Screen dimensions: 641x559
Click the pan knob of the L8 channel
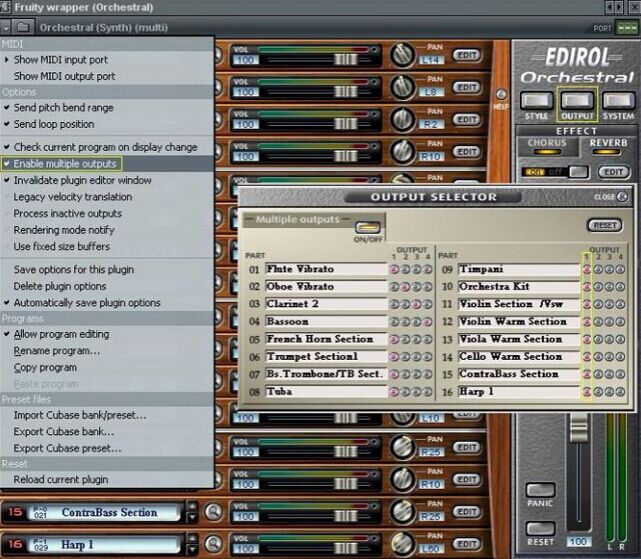coord(402,87)
